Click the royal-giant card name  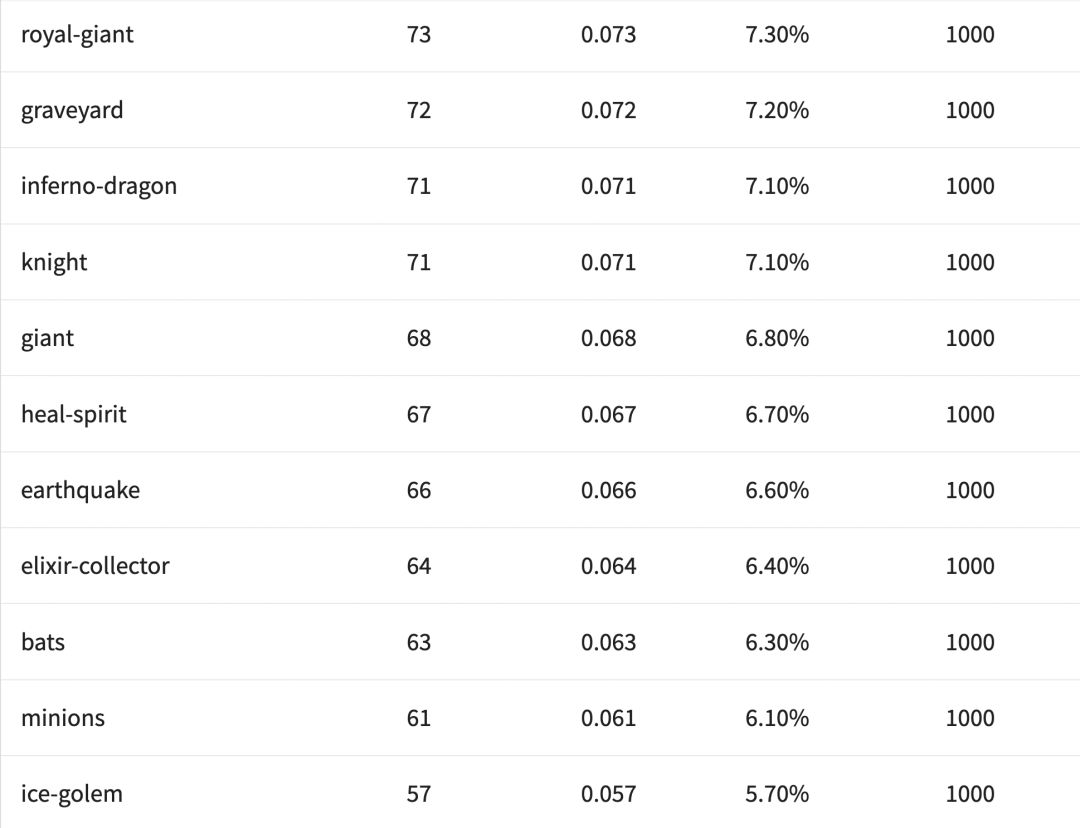[77, 35]
